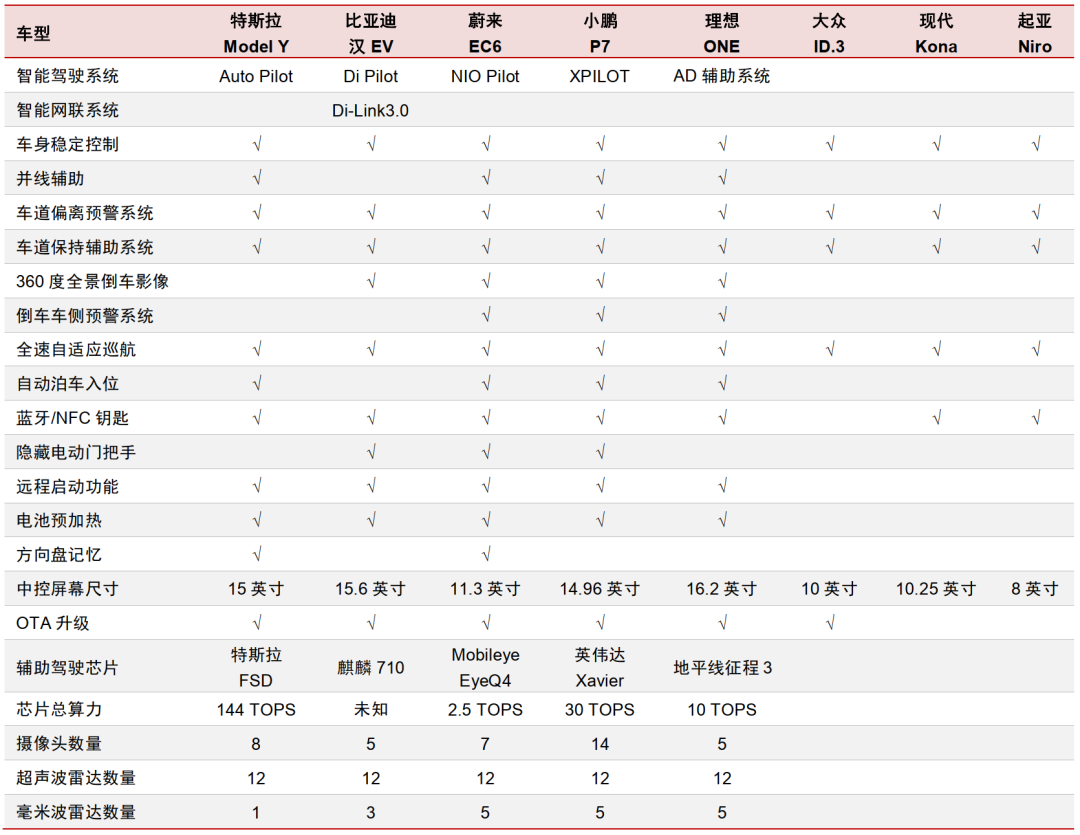This screenshot has width=1080, height=835.
Task: Click the 14.96 英寸 screen size cell
Action: pyautogui.click(x=600, y=589)
